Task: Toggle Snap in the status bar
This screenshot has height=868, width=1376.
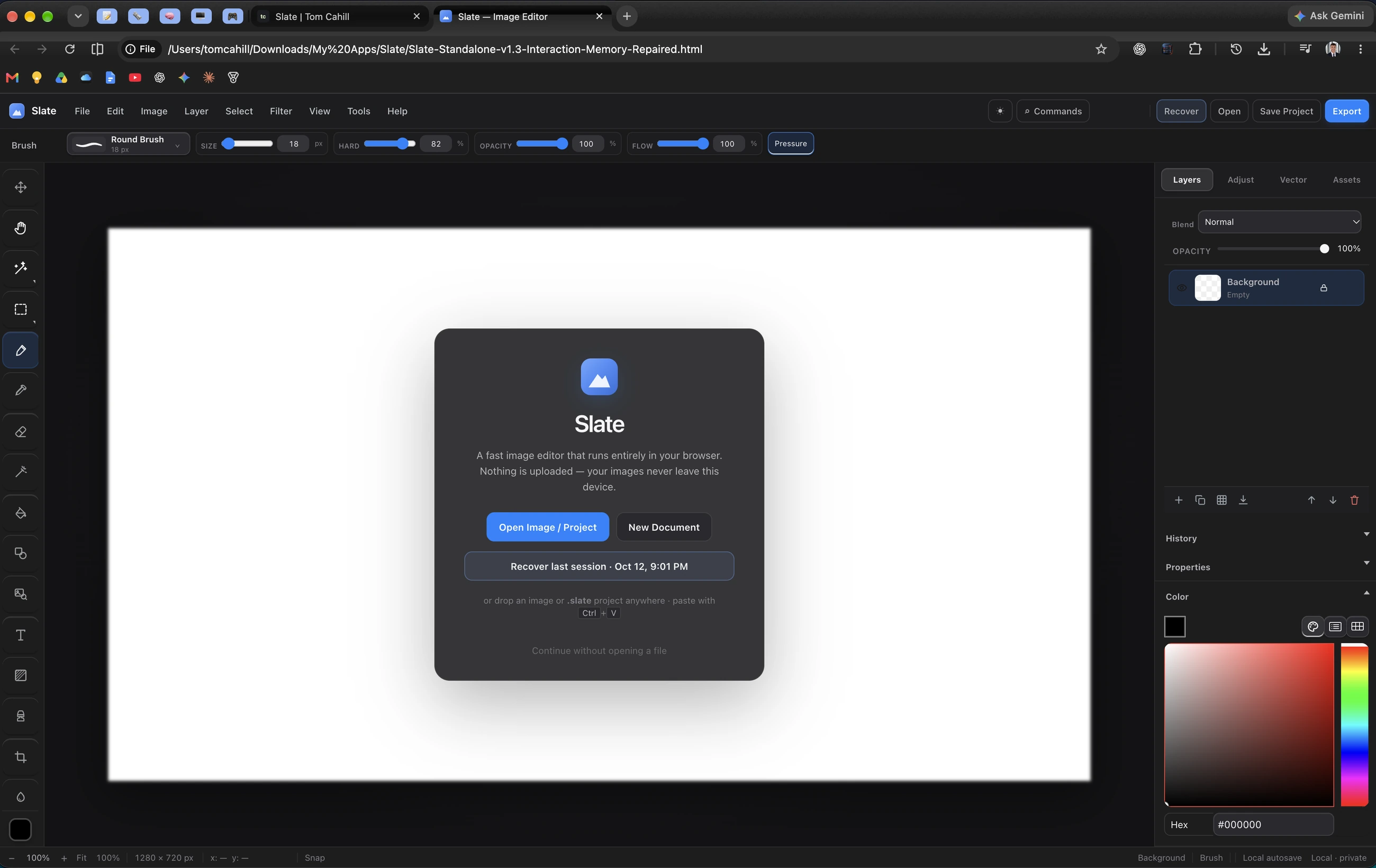Action: point(315,858)
